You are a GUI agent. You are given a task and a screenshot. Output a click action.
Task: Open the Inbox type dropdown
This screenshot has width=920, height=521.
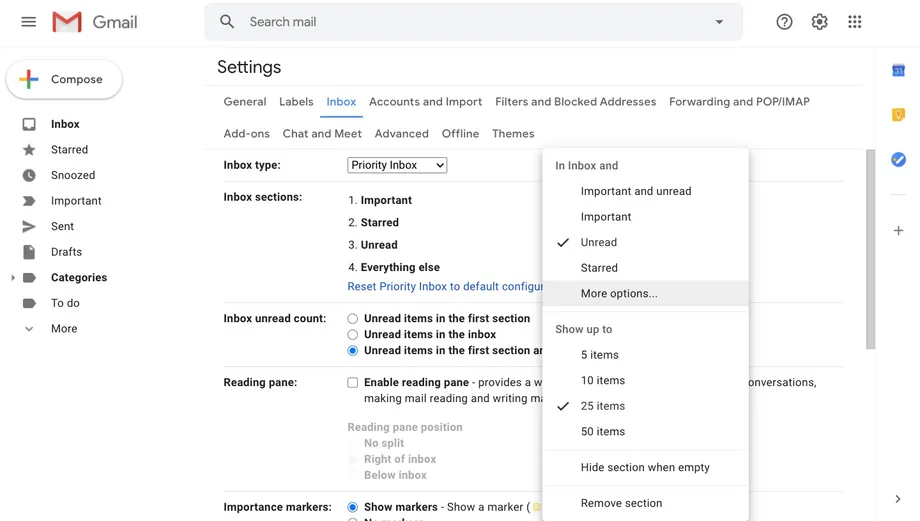pos(397,165)
